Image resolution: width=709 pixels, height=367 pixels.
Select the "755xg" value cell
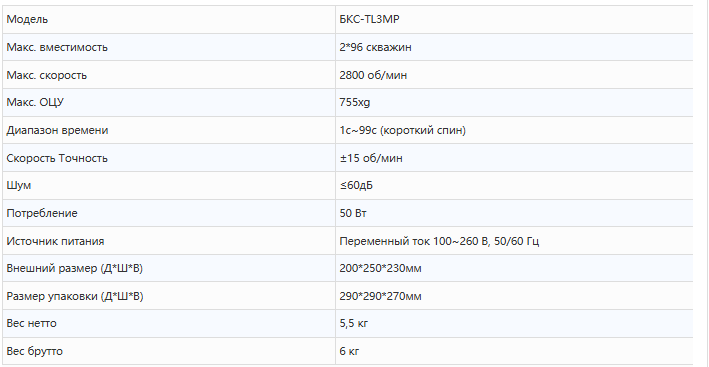(x=514, y=103)
